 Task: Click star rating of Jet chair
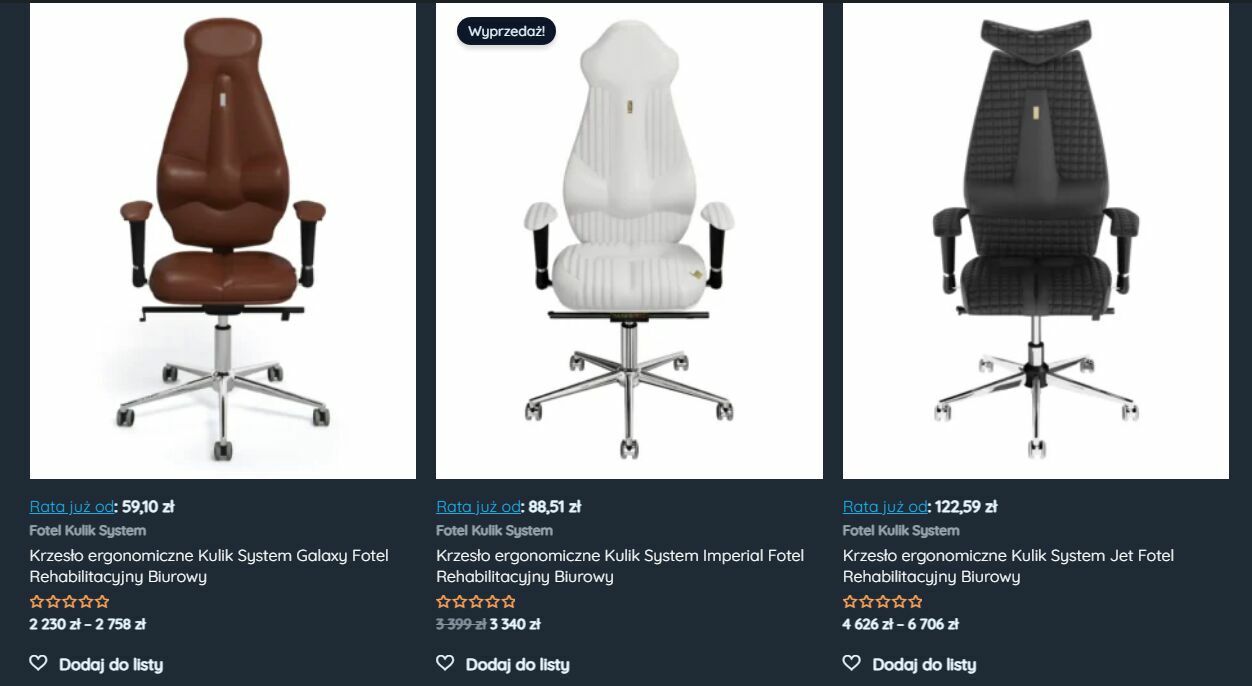click(x=883, y=602)
